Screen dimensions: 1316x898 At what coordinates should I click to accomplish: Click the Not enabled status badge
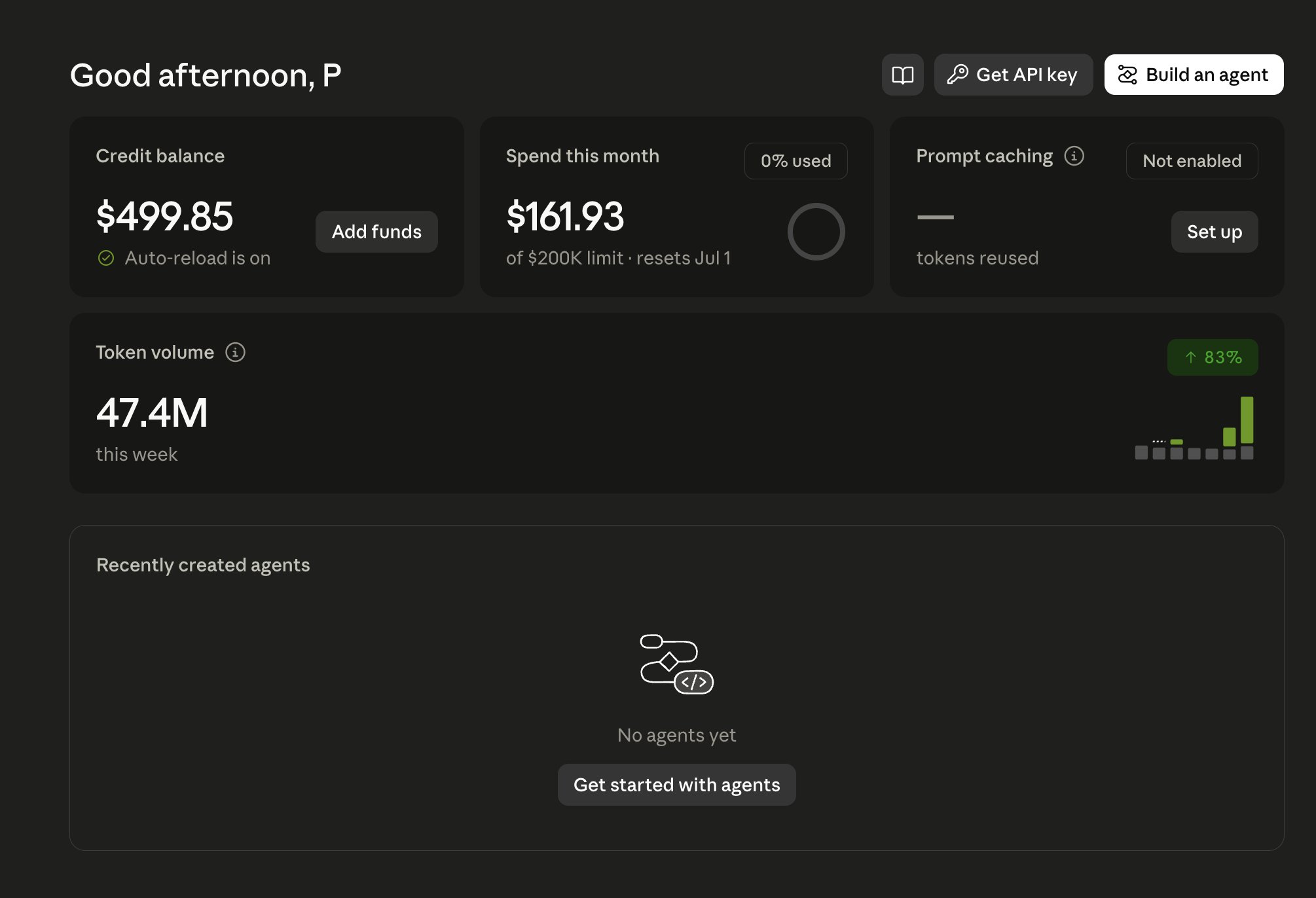coord(1192,161)
